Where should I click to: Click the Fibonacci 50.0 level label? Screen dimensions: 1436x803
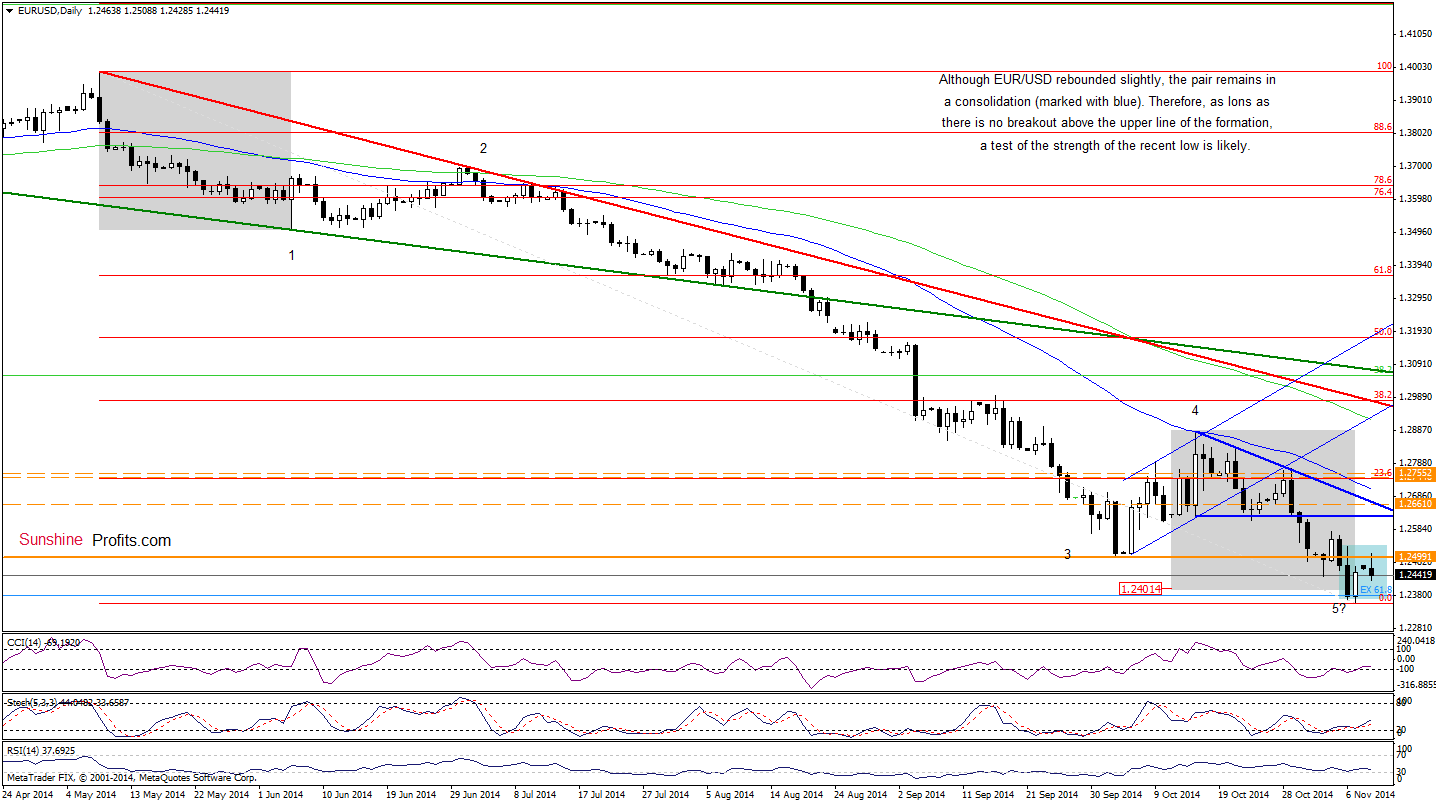(x=1384, y=331)
